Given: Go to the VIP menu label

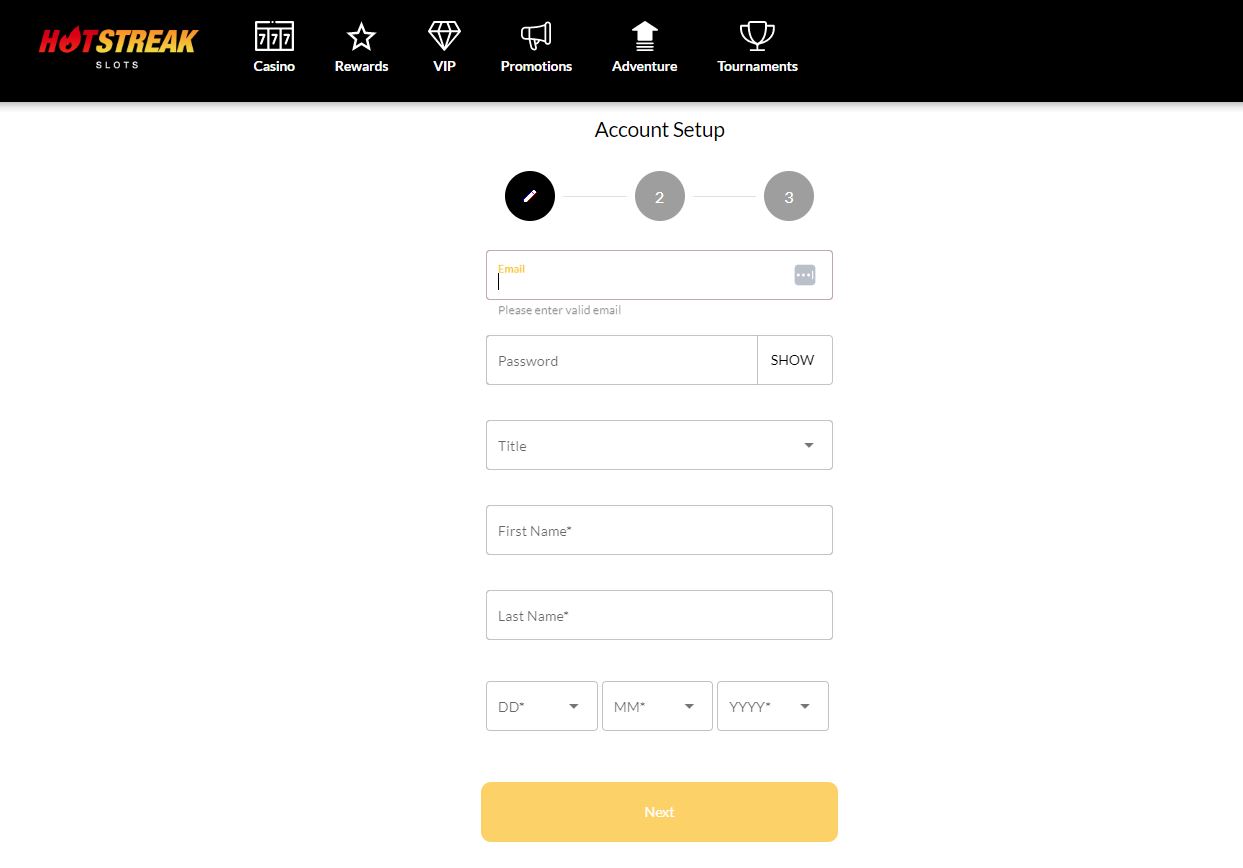Looking at the screenshot, I should [444, 66].
